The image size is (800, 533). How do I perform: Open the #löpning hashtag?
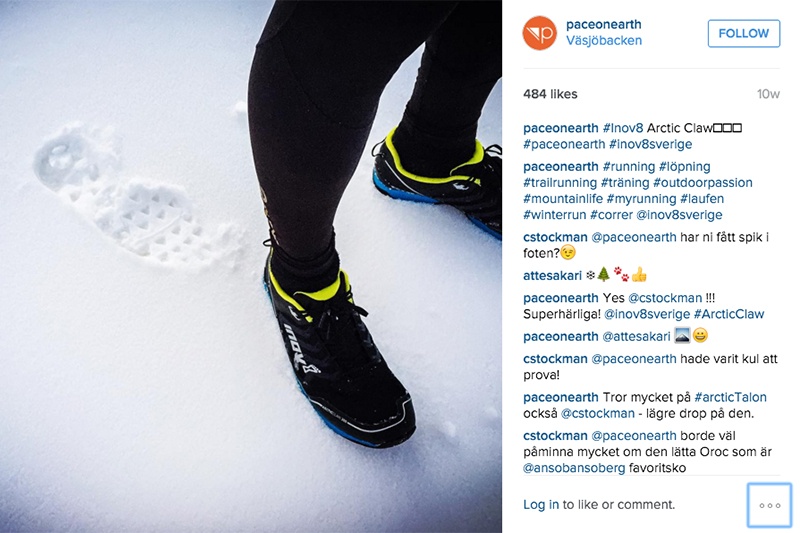pos(684,167)
